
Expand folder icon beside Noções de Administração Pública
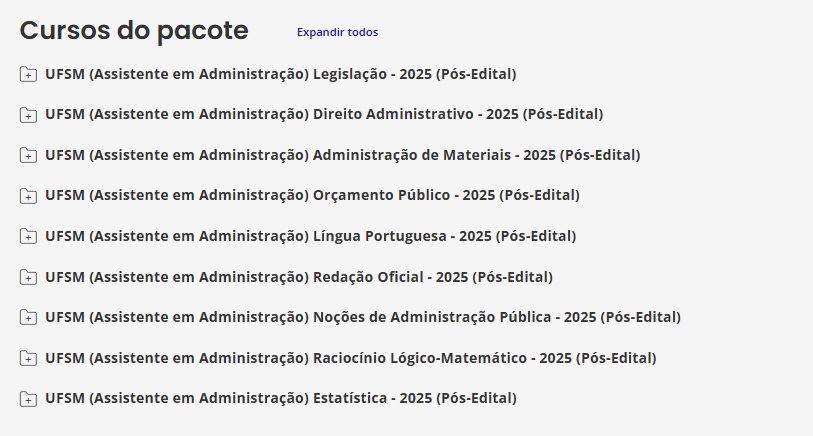(x=28, y=317)
